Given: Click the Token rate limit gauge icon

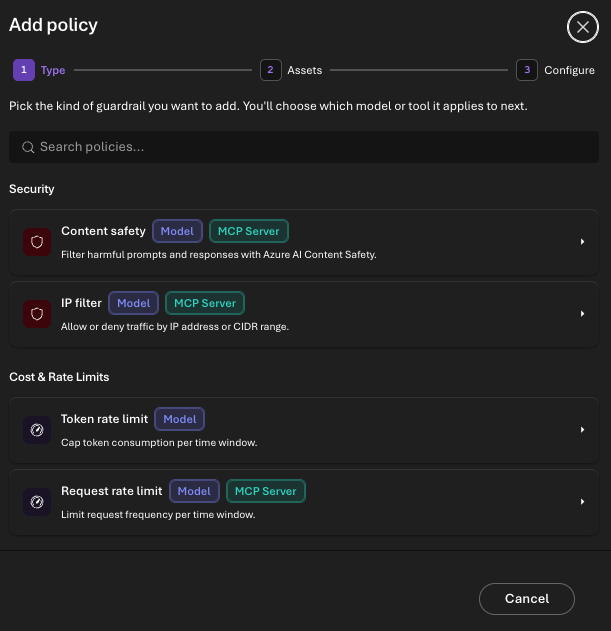Looking at the screenshot, I should (37, 430).
